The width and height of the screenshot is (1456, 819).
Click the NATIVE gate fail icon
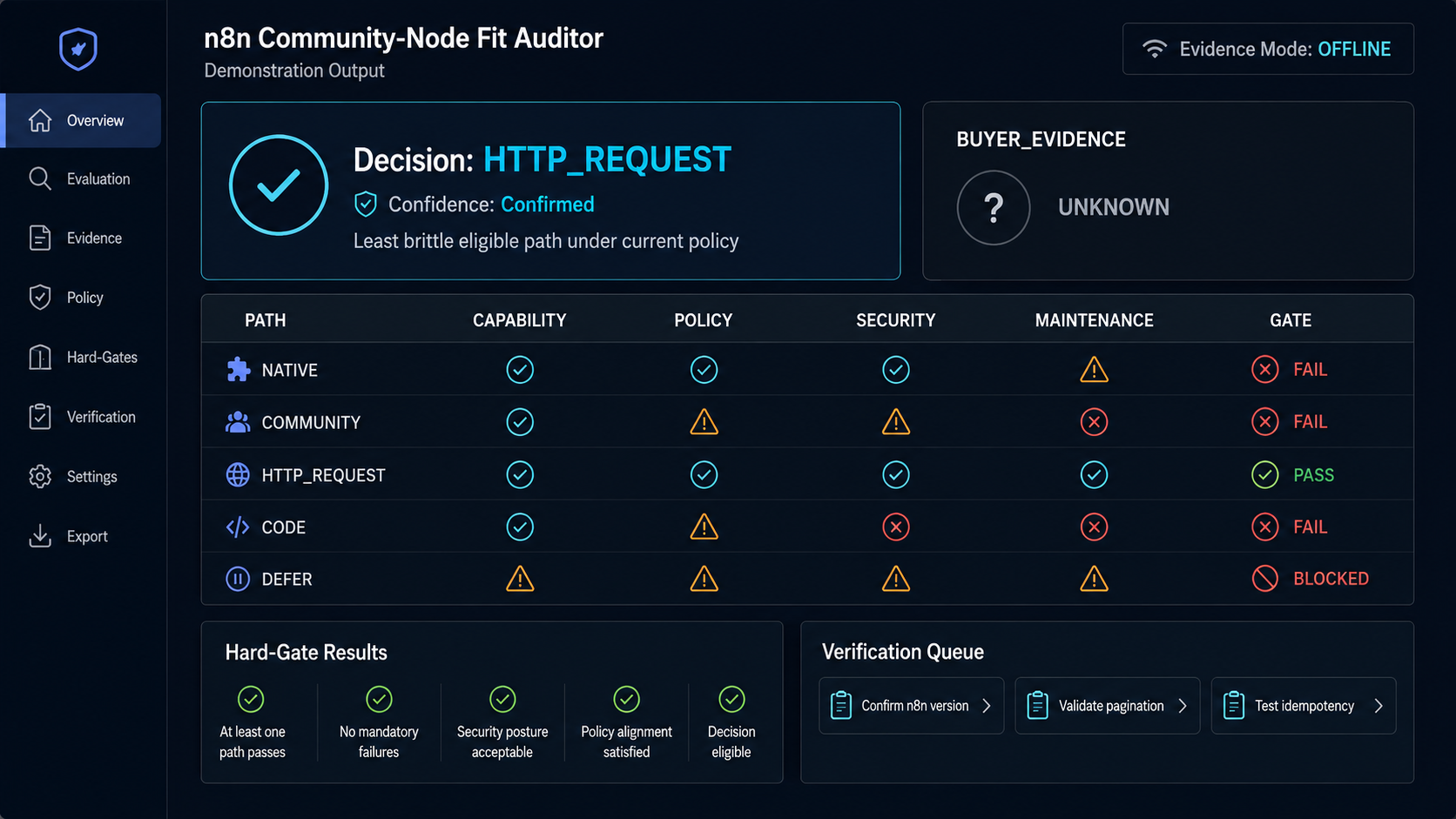tap(1265, 370)
